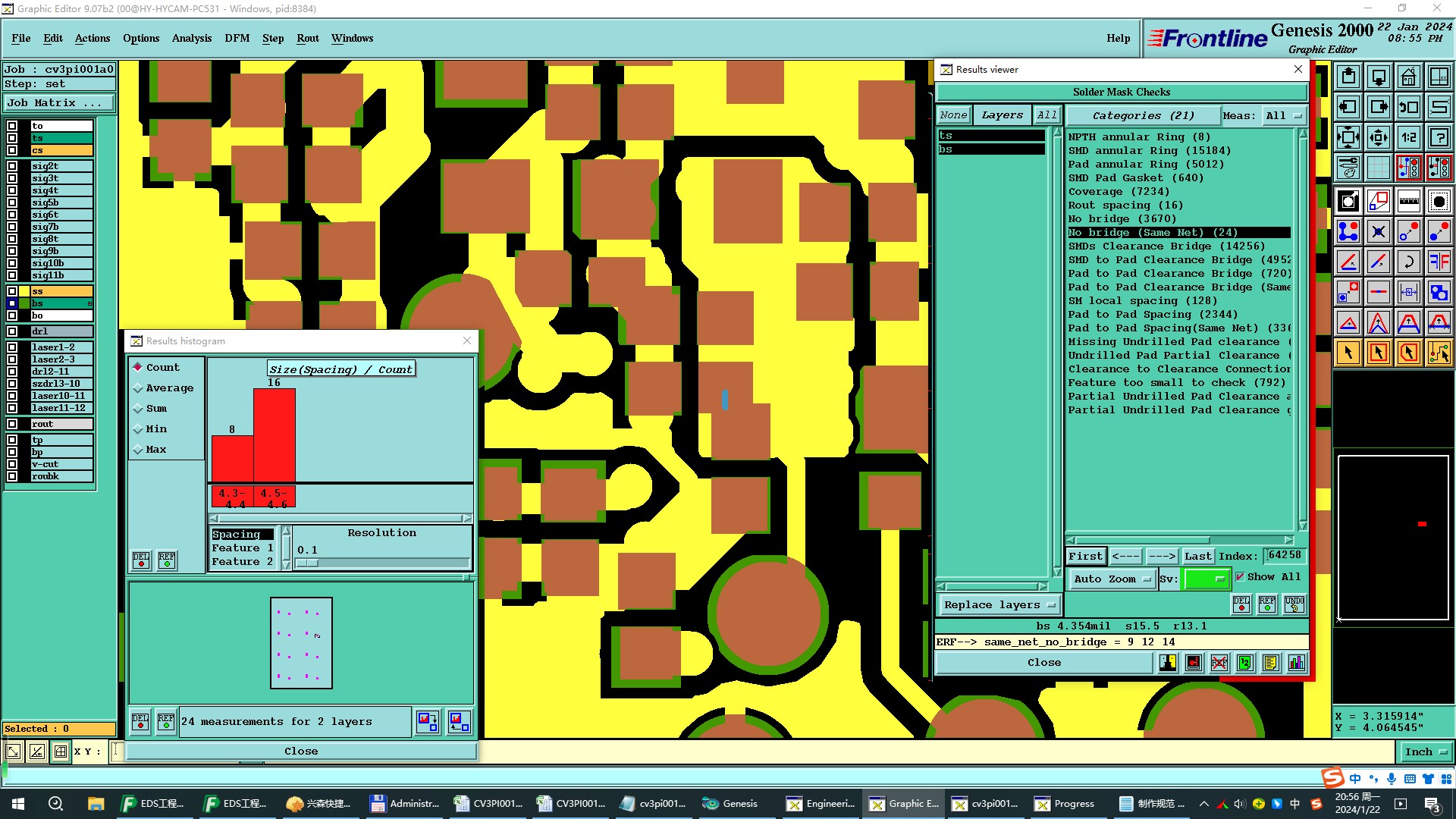The height and width of the screenshot is (819, 1456).
Task: Click the yellow notes icon in Results viewer
Action: coord(1270,663)
